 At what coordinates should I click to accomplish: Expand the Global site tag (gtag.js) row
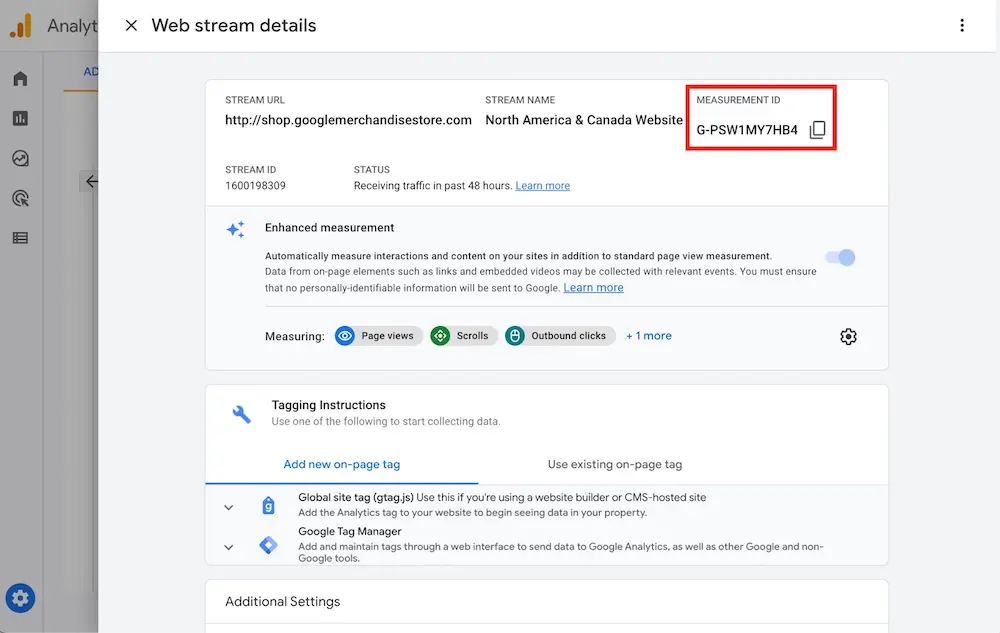229,507
